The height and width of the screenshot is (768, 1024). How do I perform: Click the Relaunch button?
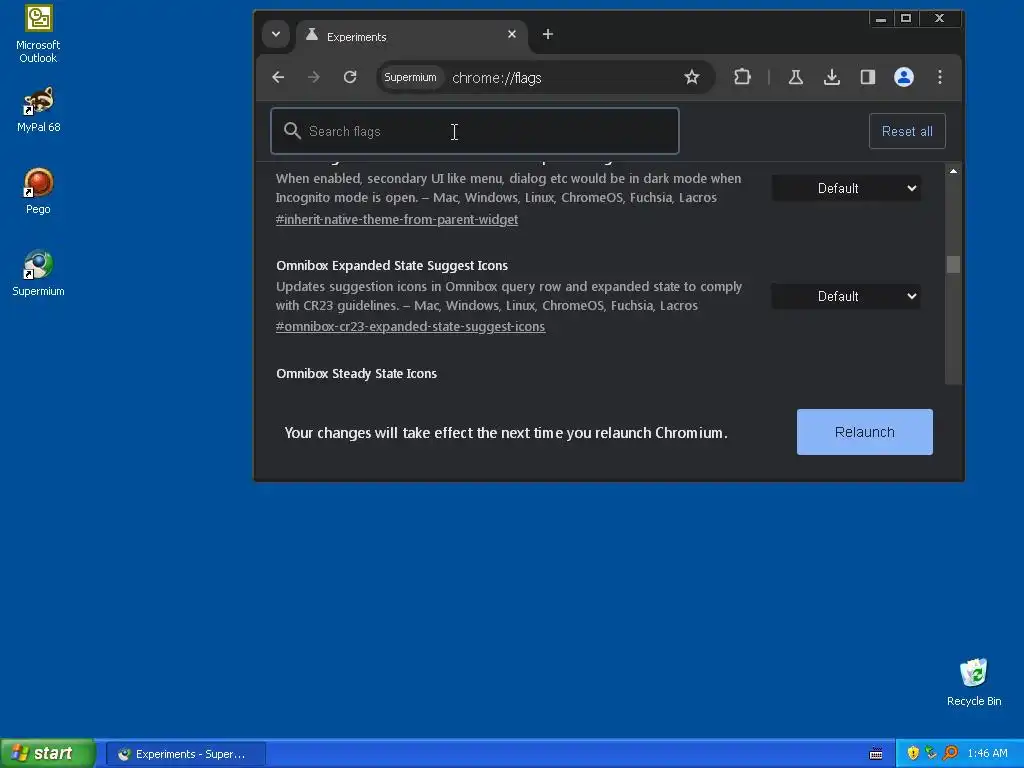865,432
